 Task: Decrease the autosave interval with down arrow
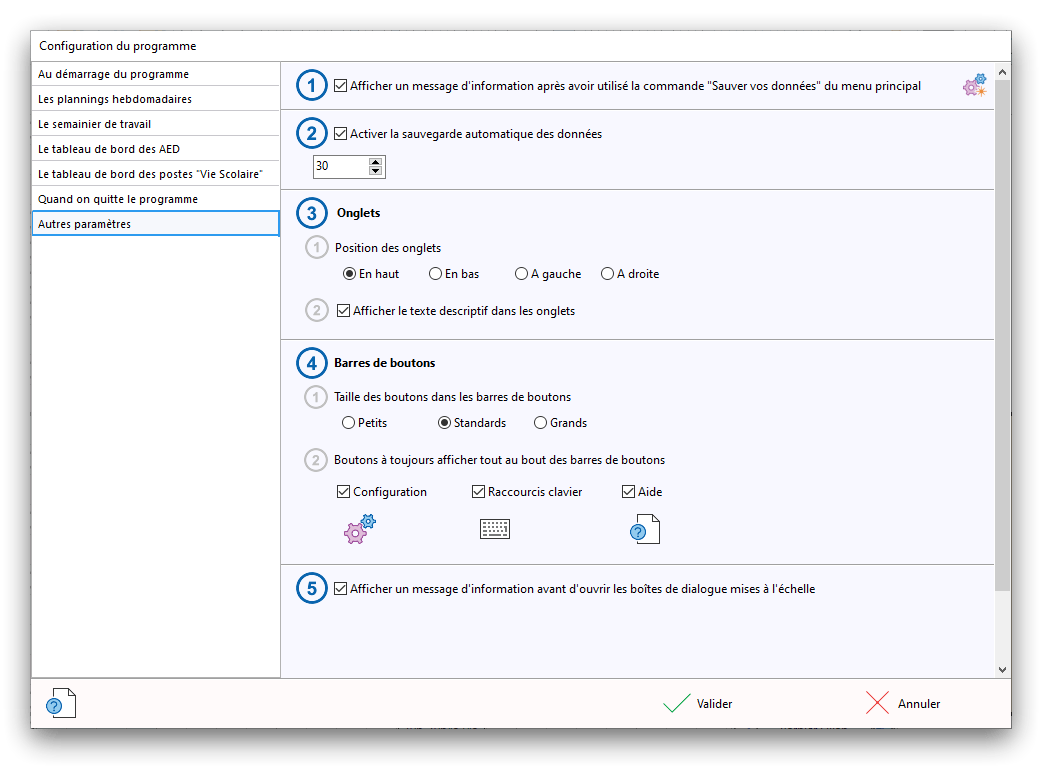pos(376,172)
